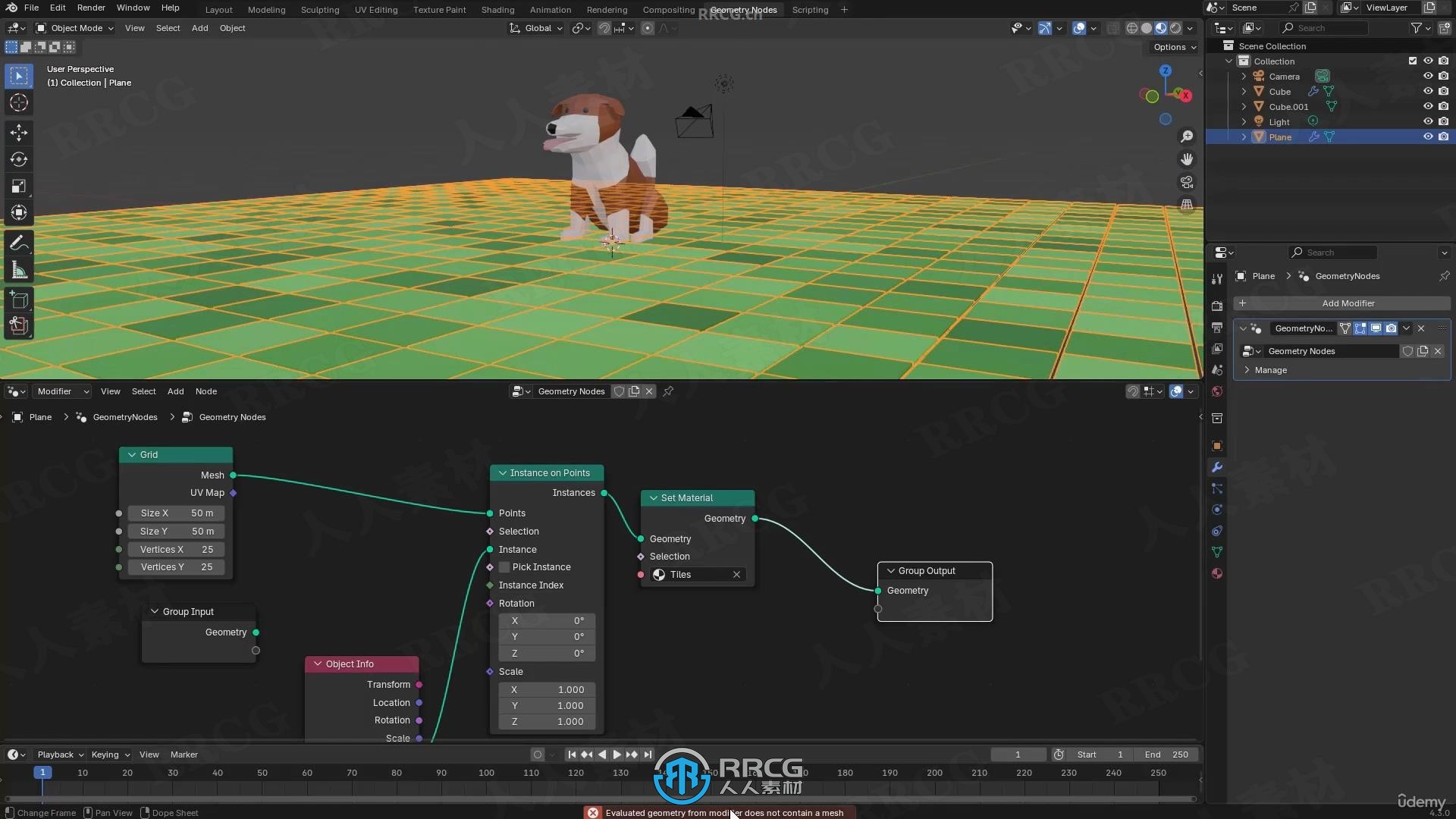Image resolution: width=1456 pixels, height=819 pixels.
Task: Switch perspective/orthographic grid icon
Action: (x=1187, y=205)
